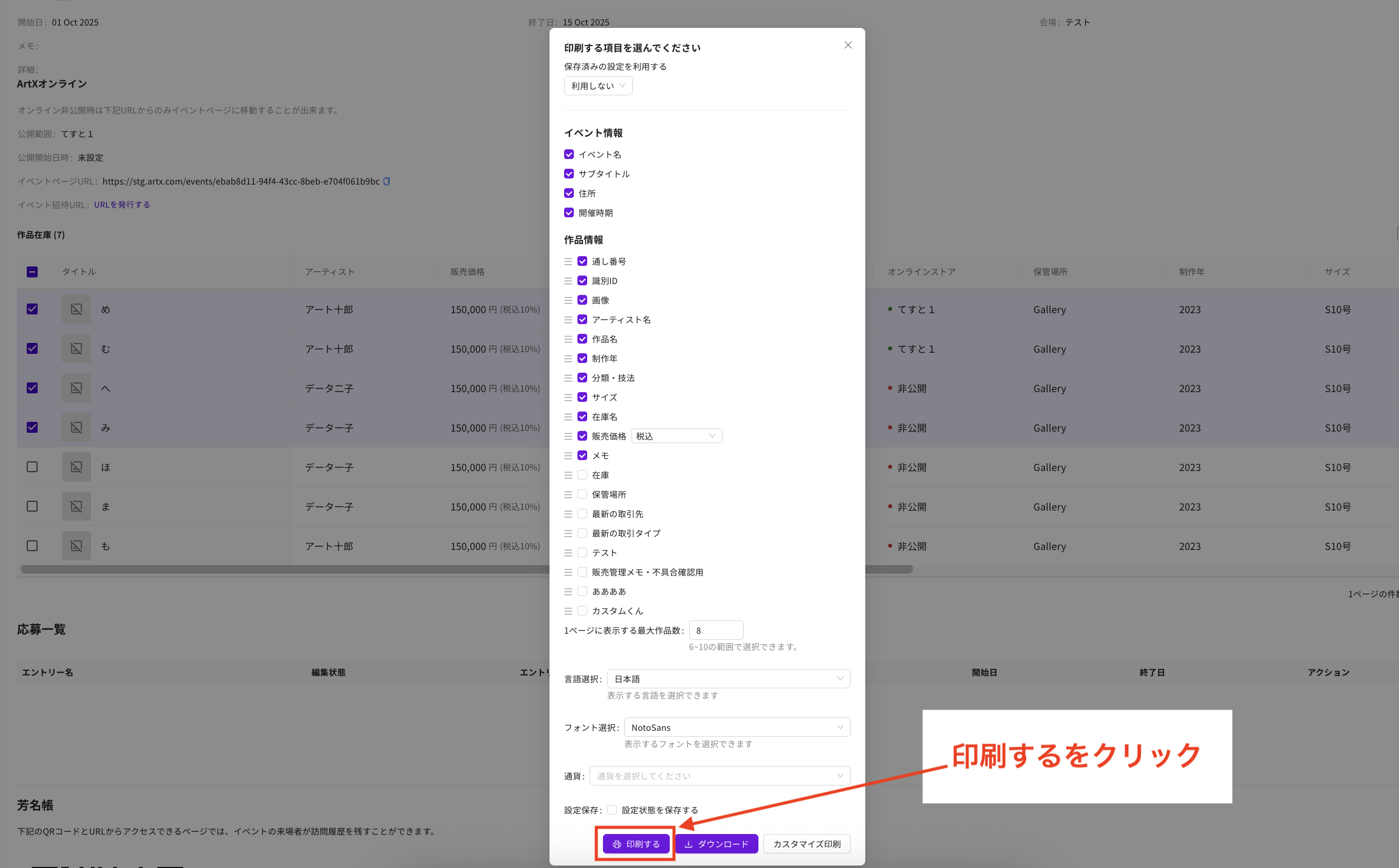Click the URLを発行する link
Image resolution: width=1399 pixels, height=868 pixels.
tap(122, 205)
